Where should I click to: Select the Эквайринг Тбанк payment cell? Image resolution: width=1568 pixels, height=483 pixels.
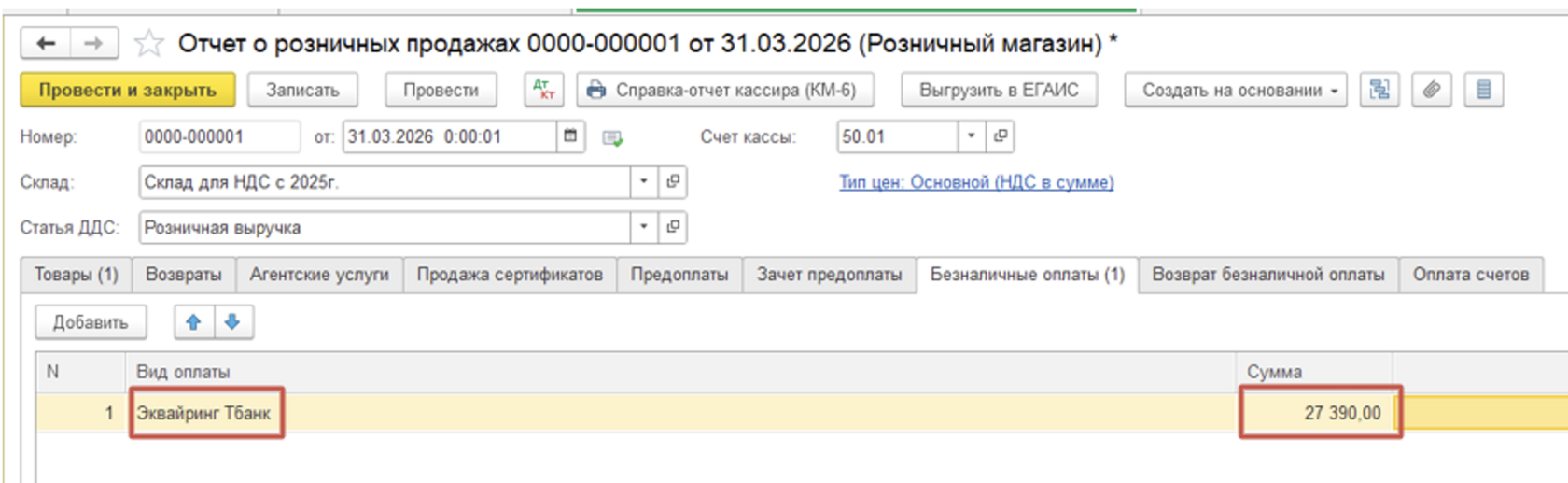coord(681,413)
